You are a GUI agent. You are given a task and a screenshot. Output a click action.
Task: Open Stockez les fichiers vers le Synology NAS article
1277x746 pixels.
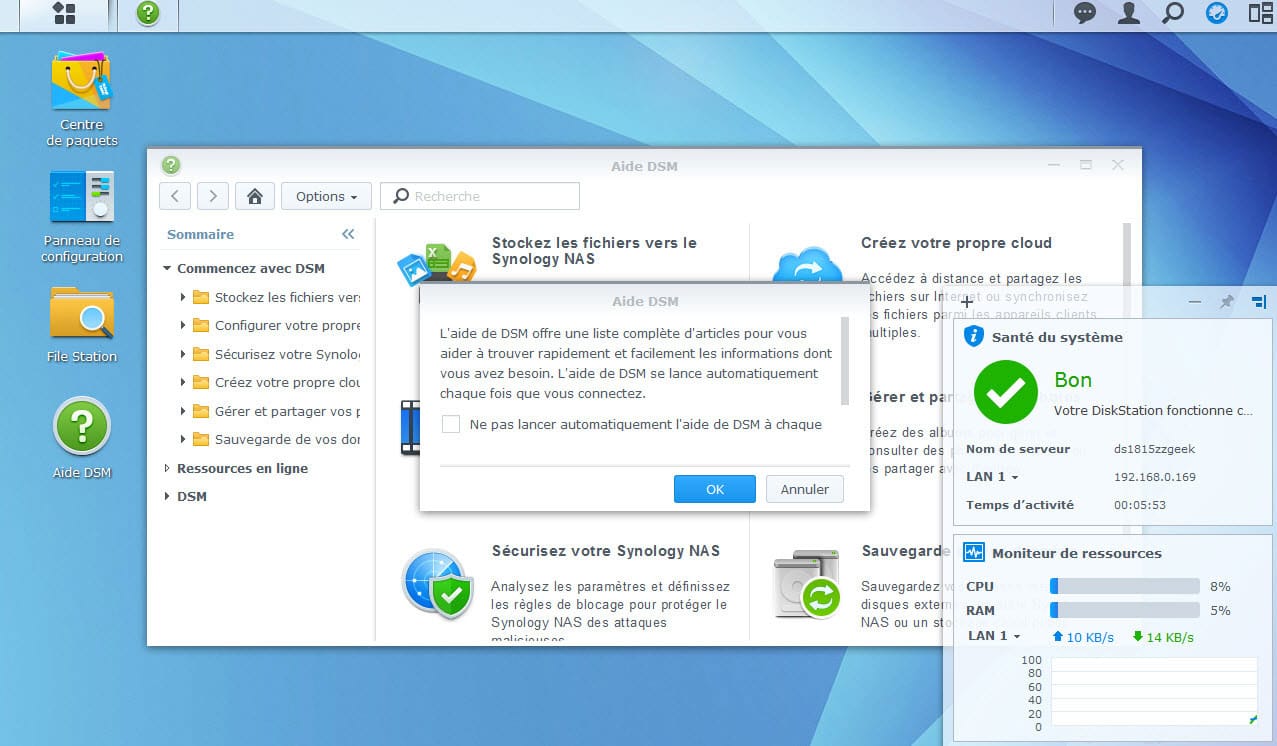coord(594,250)
